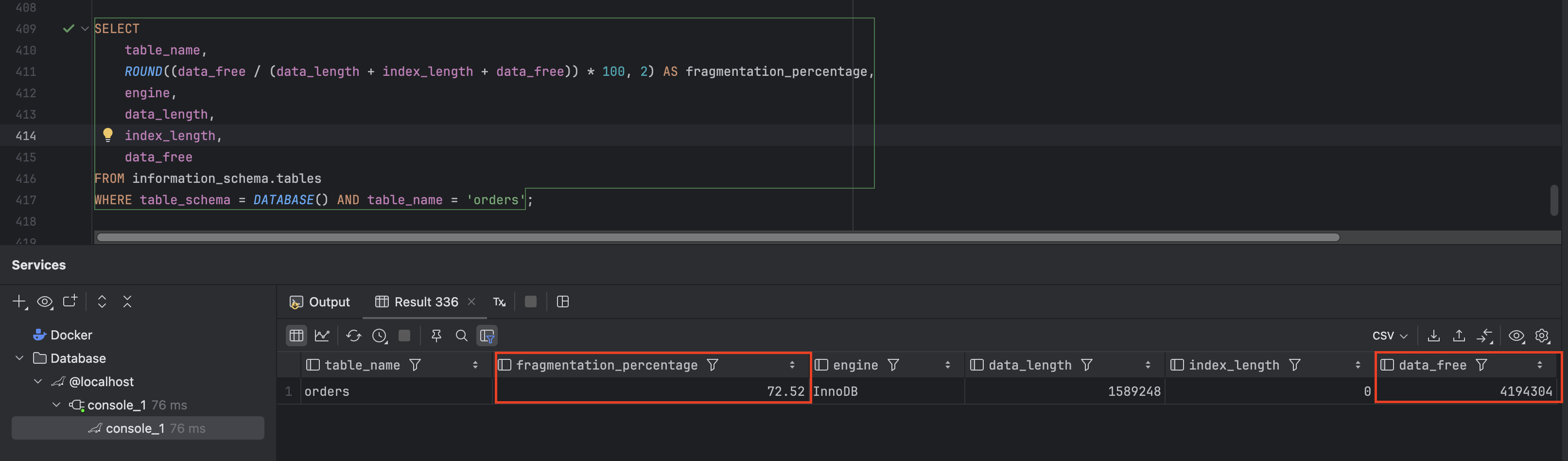Screen dimensions: 1568x461
Task: Close the Result 336 tab
Action: [471, 301]
